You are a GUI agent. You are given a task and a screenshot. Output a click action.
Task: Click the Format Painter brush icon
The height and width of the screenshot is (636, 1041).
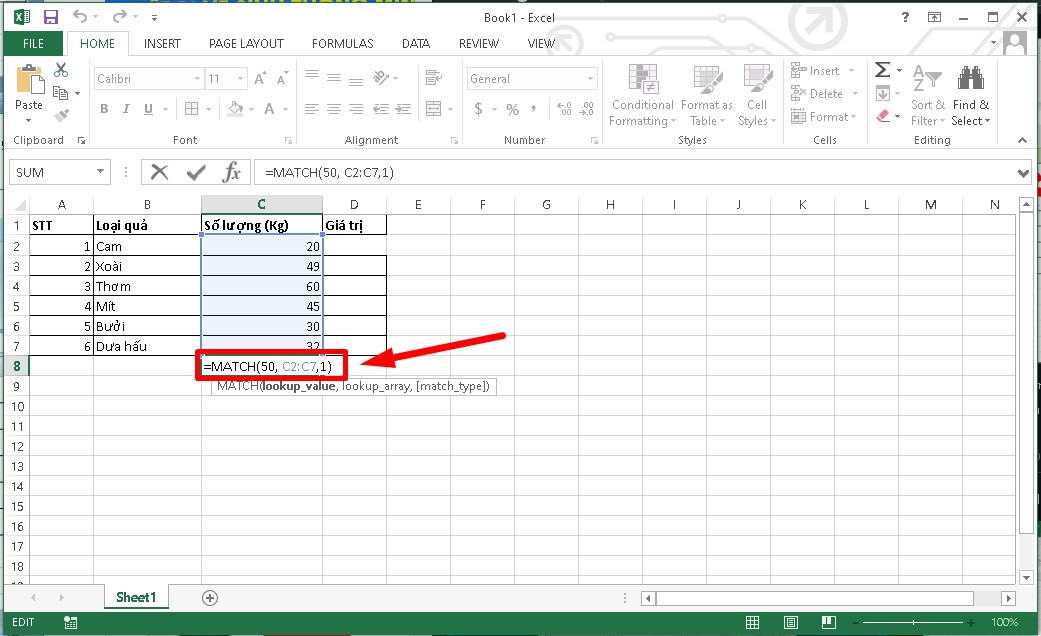point(61,116)
